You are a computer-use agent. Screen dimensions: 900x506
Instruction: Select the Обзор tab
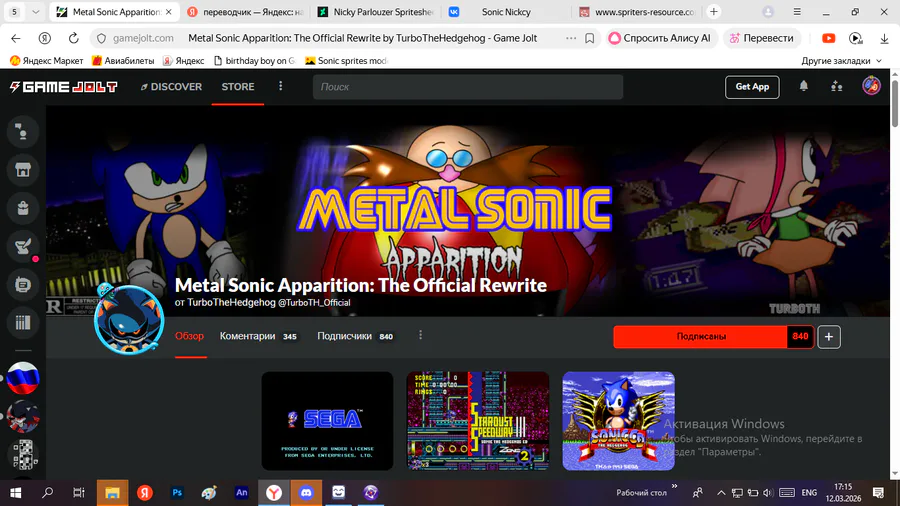click(x=189, y=336)
